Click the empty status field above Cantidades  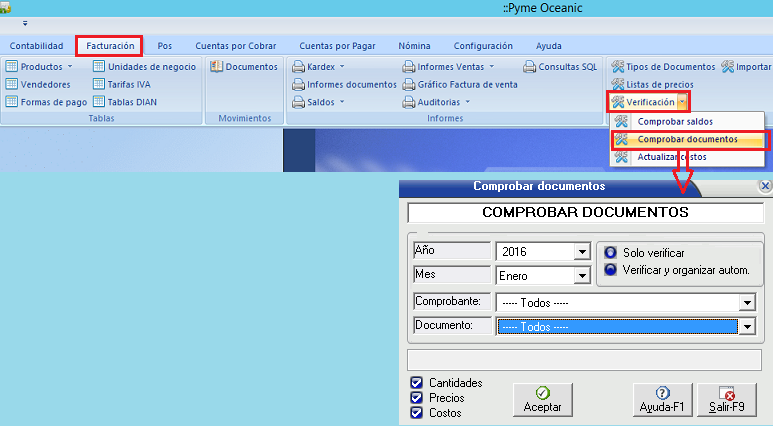[x=584, y=360]
